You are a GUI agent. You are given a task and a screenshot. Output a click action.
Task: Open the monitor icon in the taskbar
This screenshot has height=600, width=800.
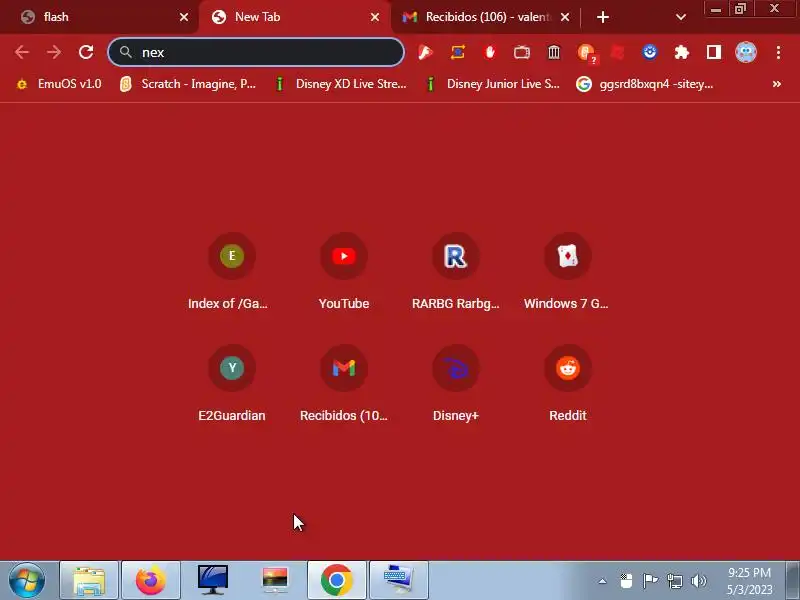click(213, 580)
